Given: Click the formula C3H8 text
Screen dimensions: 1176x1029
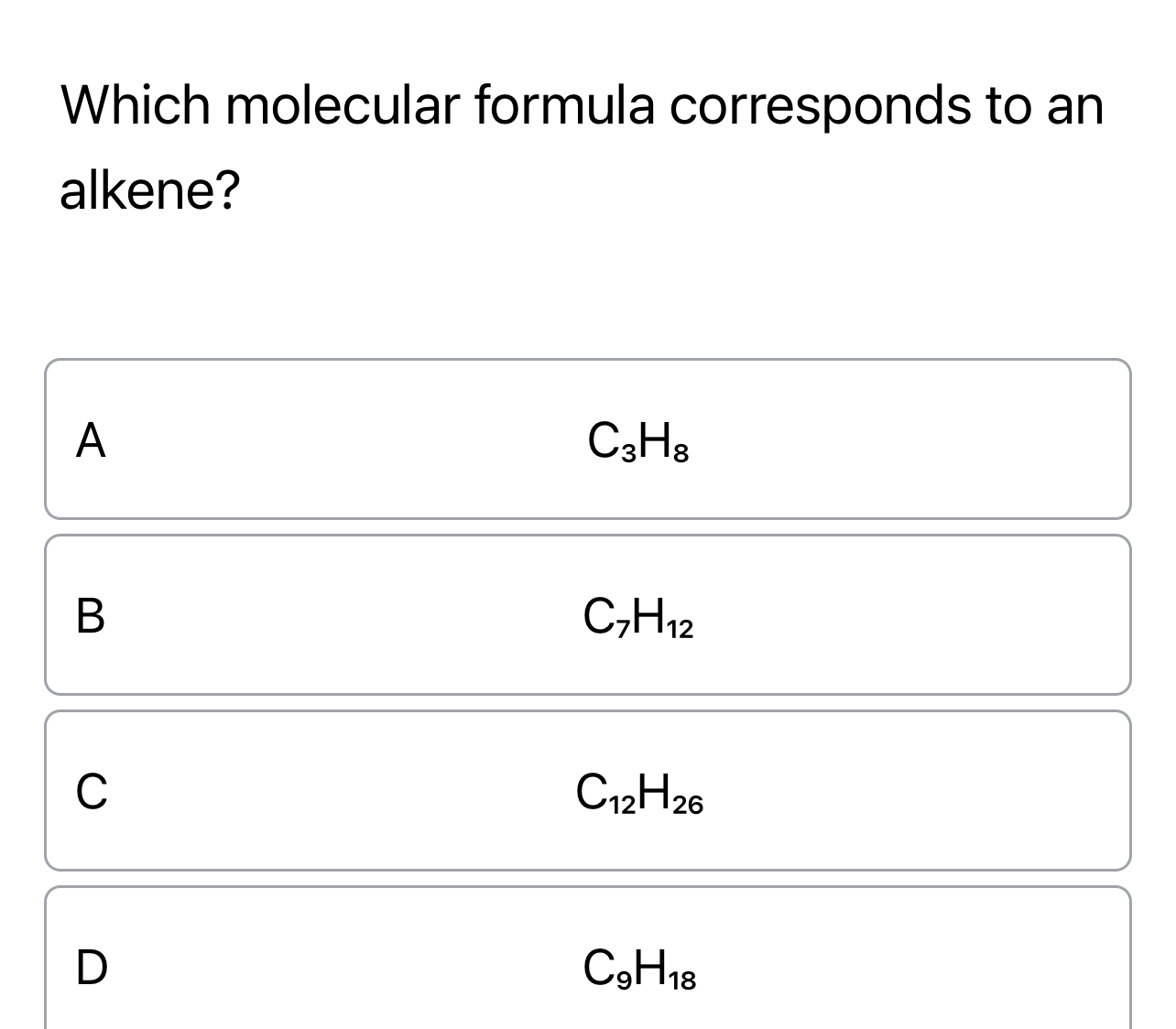Looking at the screenshot, I should coord(637,441).
